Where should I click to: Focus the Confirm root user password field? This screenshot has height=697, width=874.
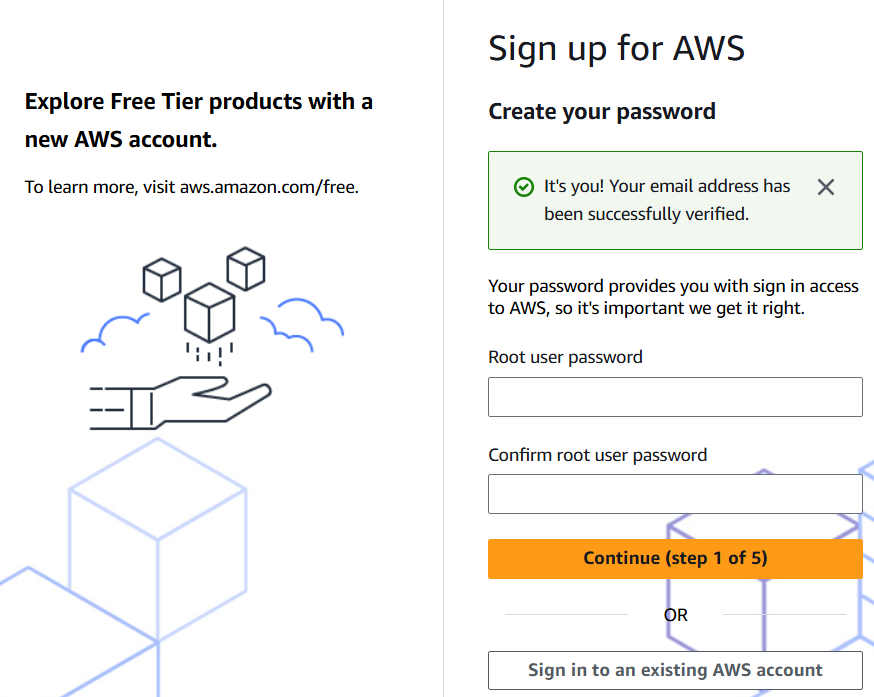[675, 494]
